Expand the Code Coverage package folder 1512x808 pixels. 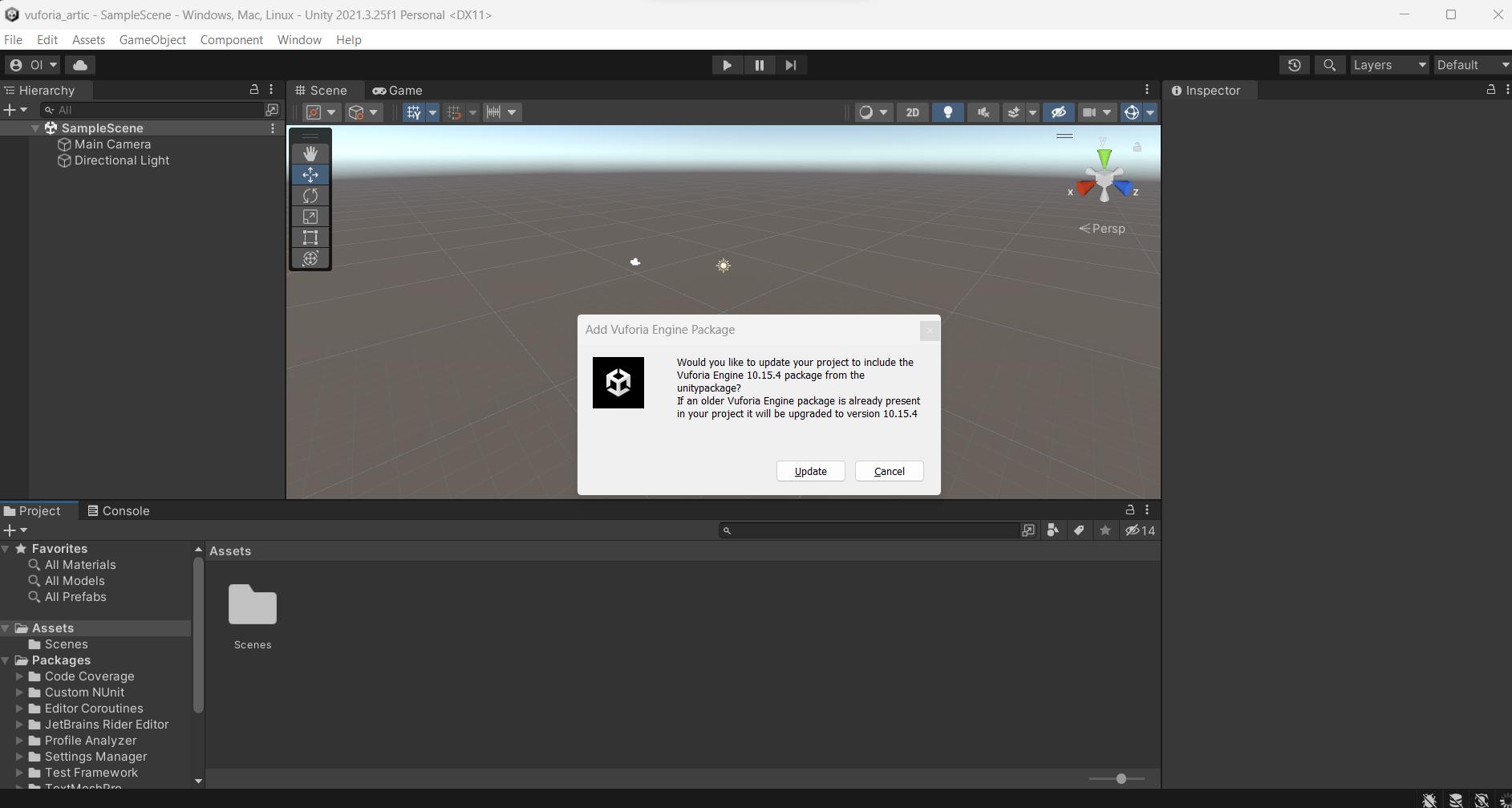coord(19,676)
